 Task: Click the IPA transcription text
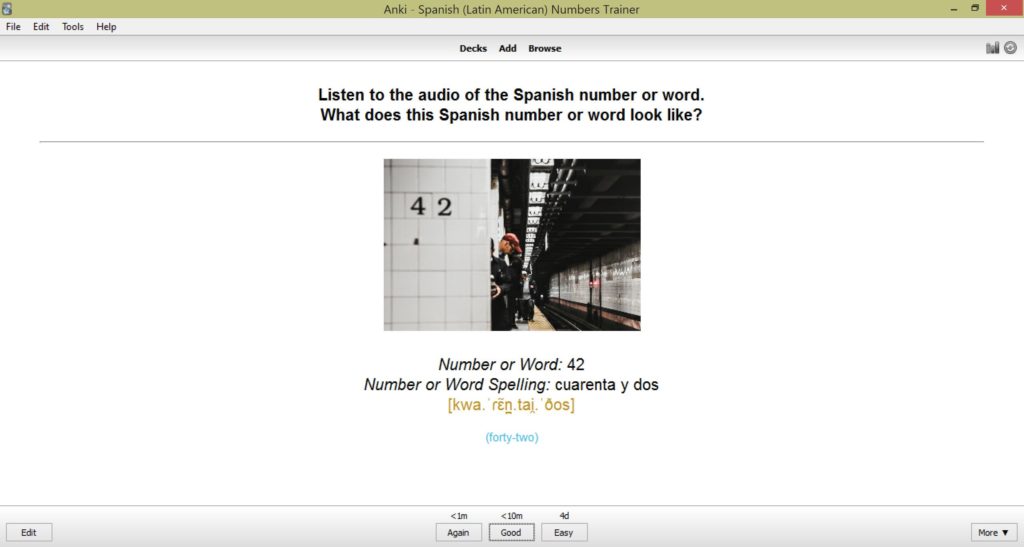[511, 405]
